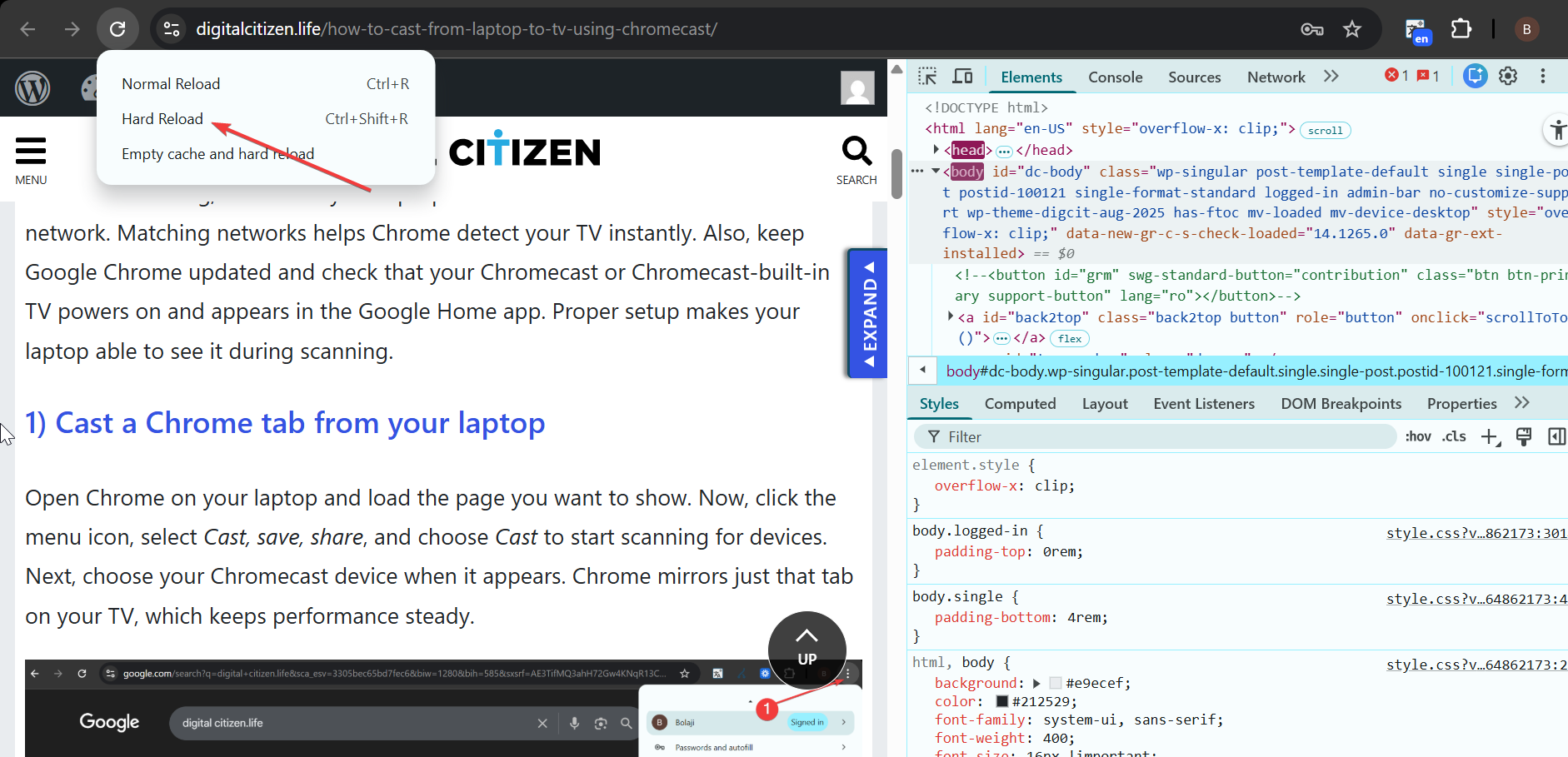The width and height of the screenshot is (1568, 757).
Task: Click the browser address bar URL
Action: 457,29
